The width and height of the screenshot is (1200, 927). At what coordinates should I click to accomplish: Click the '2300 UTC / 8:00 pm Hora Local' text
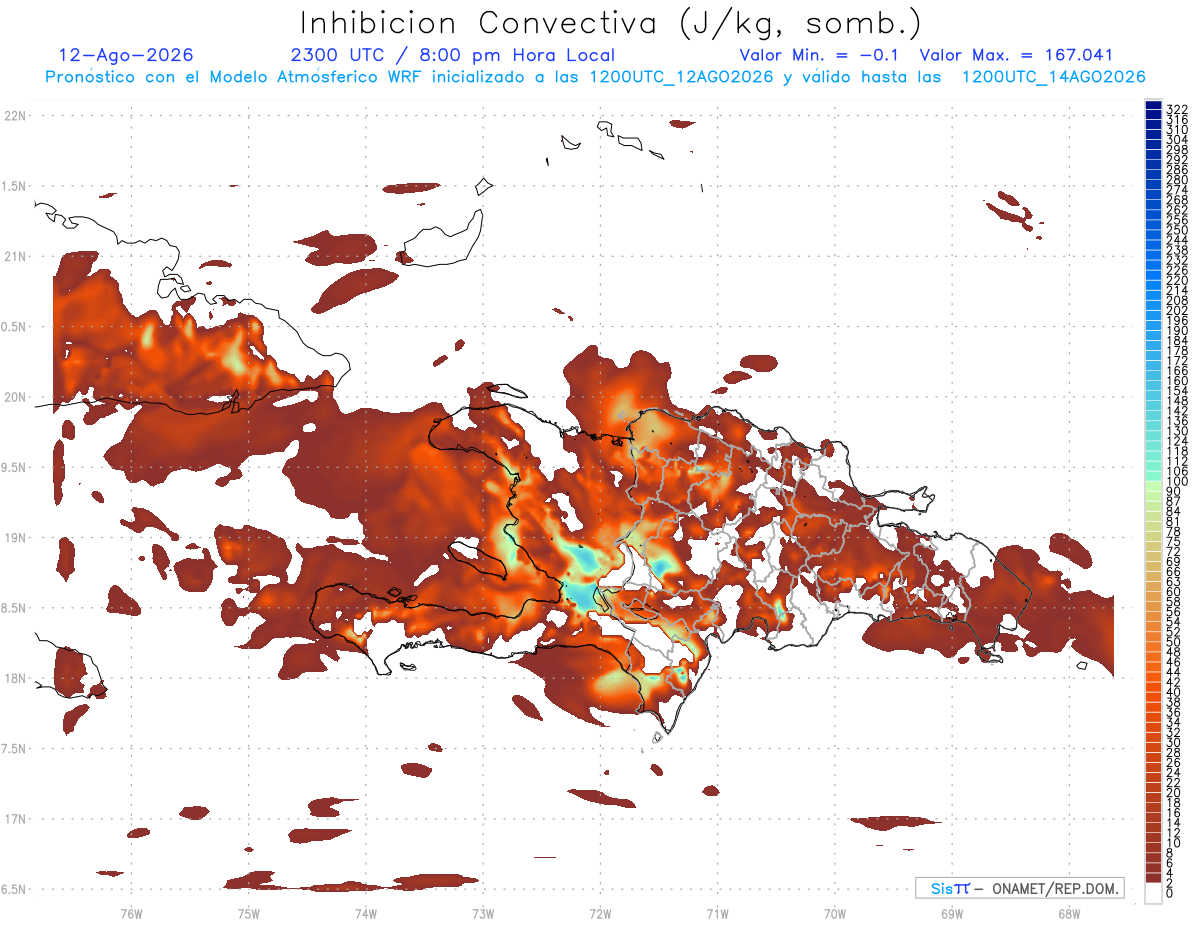point(452,56)
